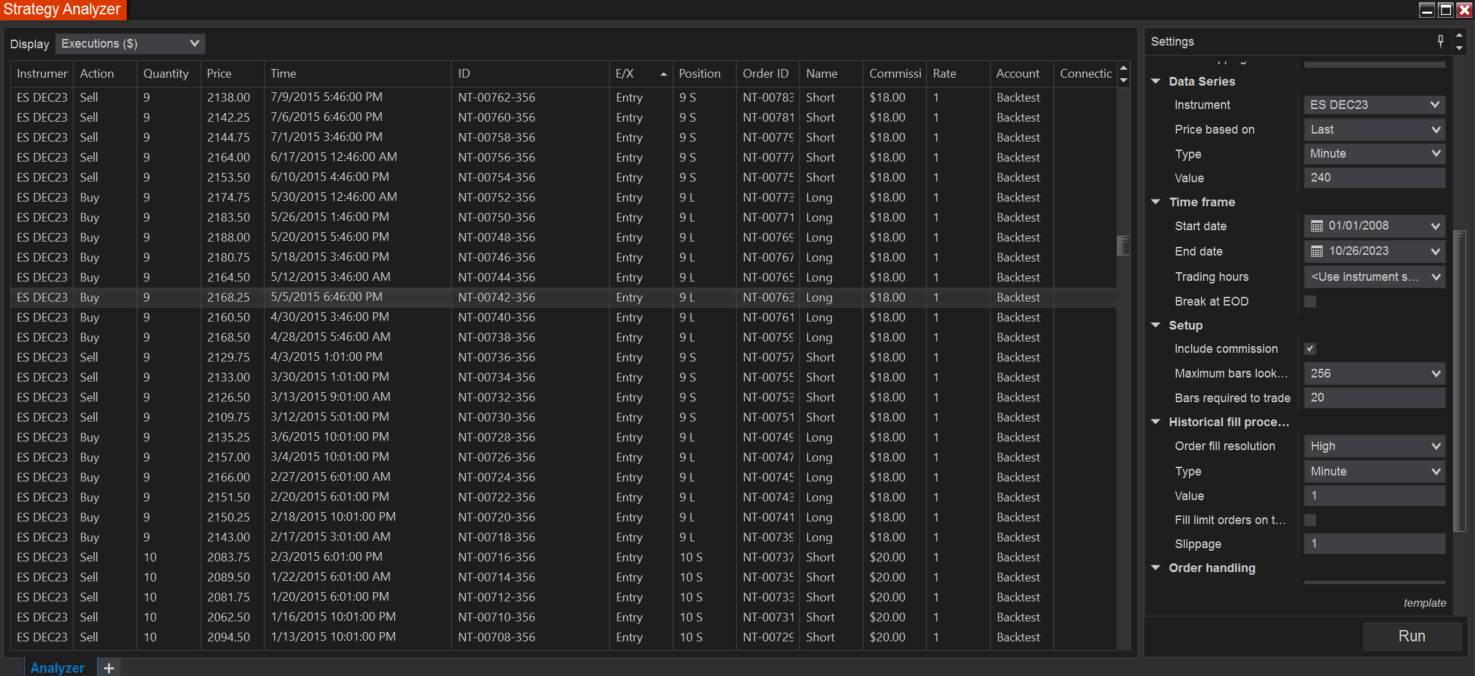The width and height of the screenshot is (1475, 676).
Task: Open the Start date 01/01/2008 dropdown
Action: click(1375, 226)
